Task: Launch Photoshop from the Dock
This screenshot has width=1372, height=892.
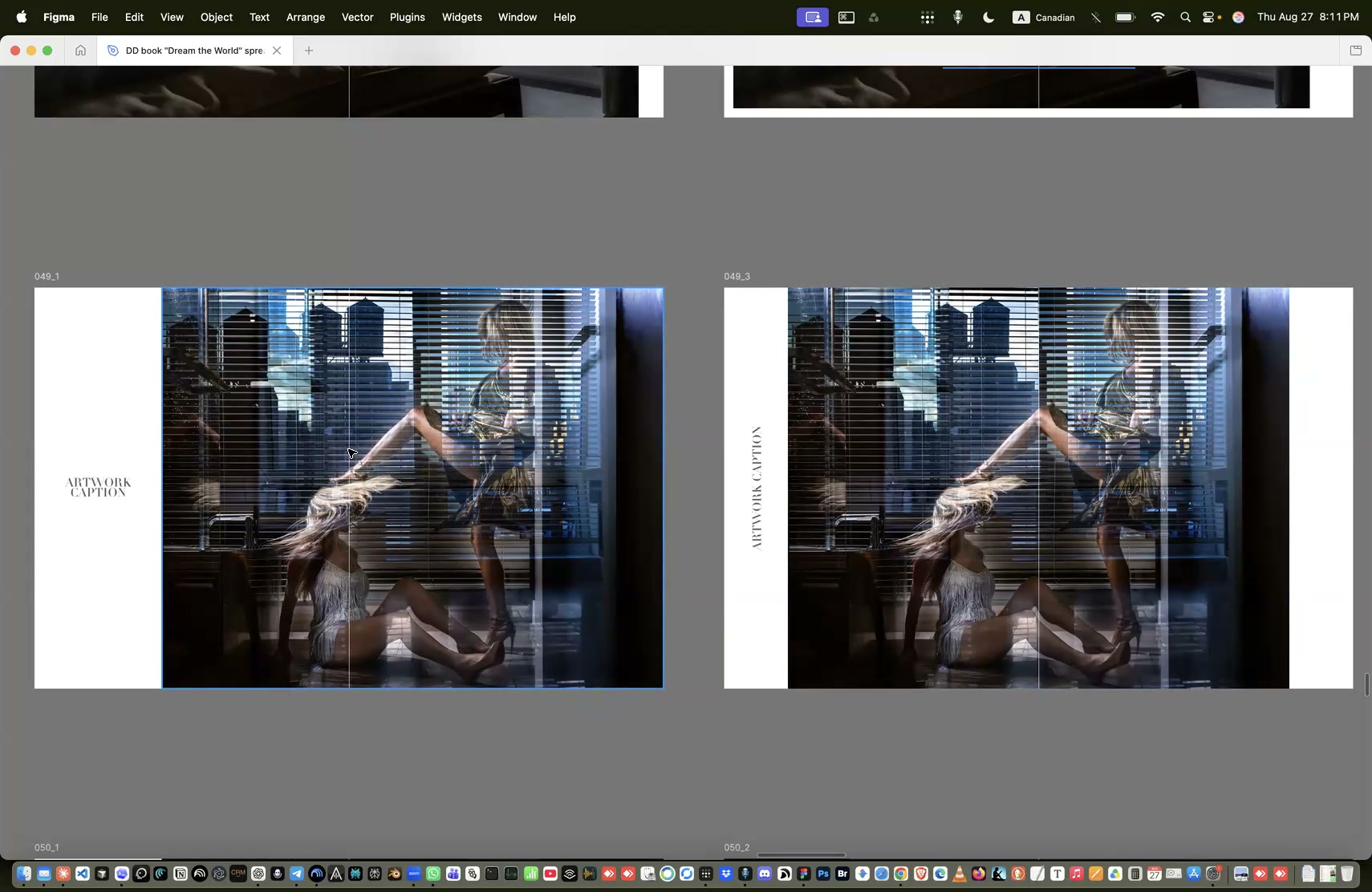Action: pos(822,874)
